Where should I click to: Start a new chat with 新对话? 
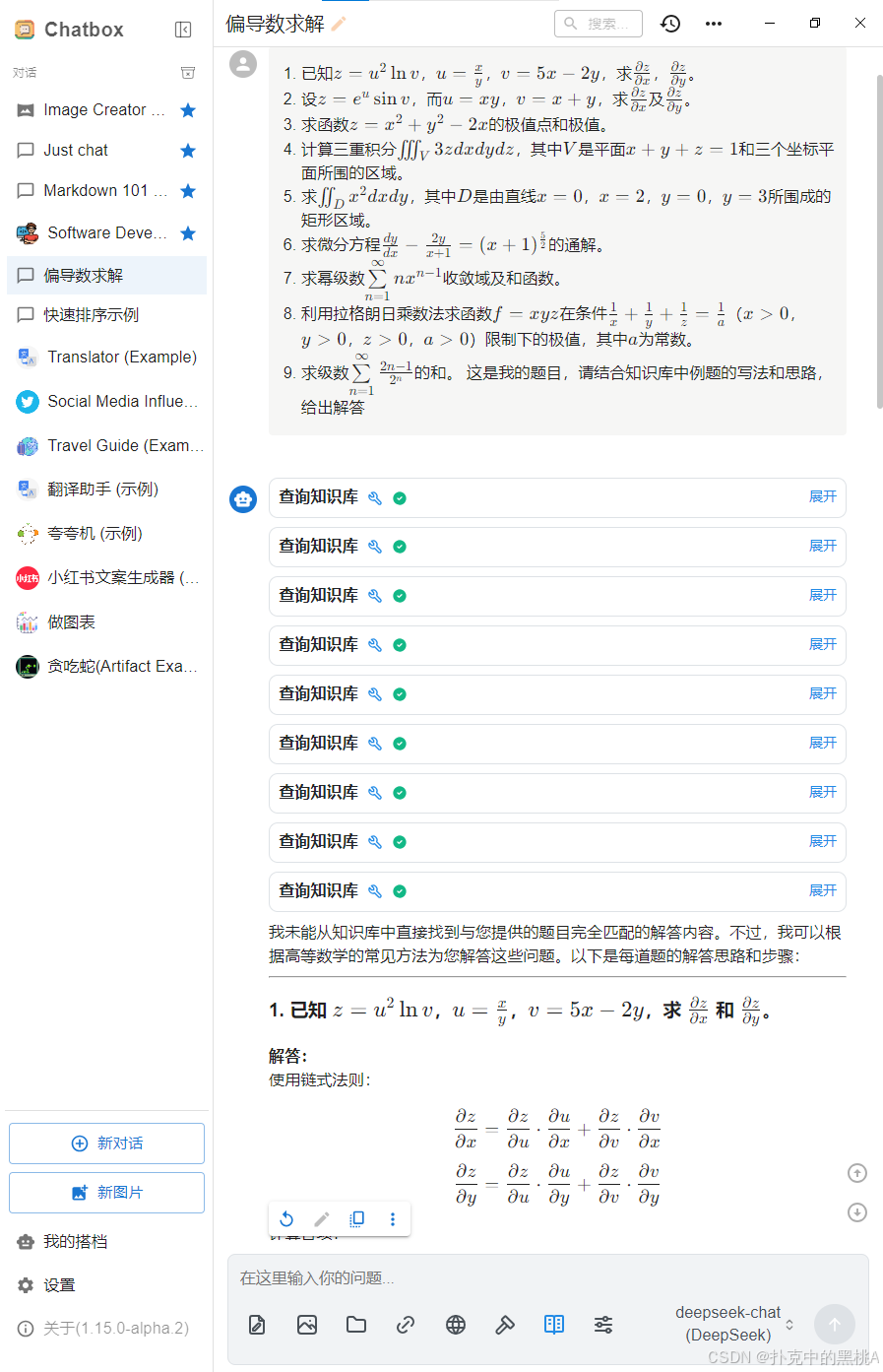point(106,1143)
